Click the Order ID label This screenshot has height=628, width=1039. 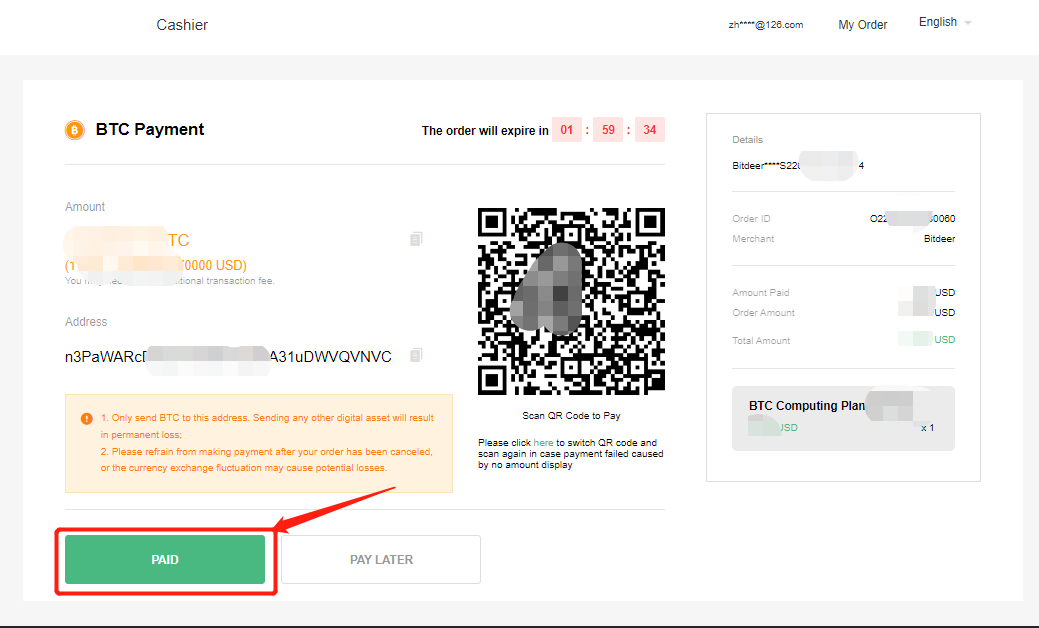coord(751,219)
